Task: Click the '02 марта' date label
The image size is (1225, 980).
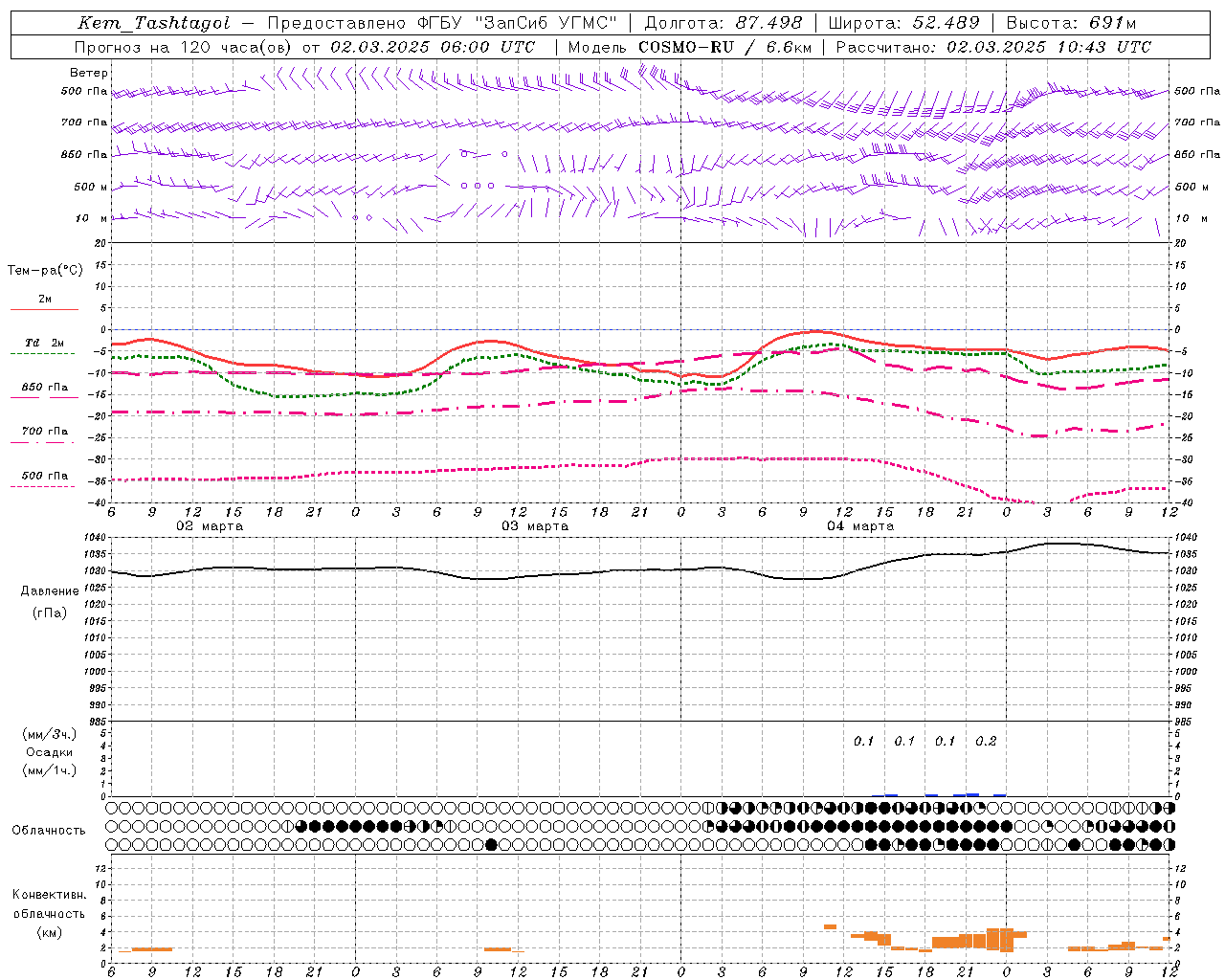Action: [x=210, y=526]
